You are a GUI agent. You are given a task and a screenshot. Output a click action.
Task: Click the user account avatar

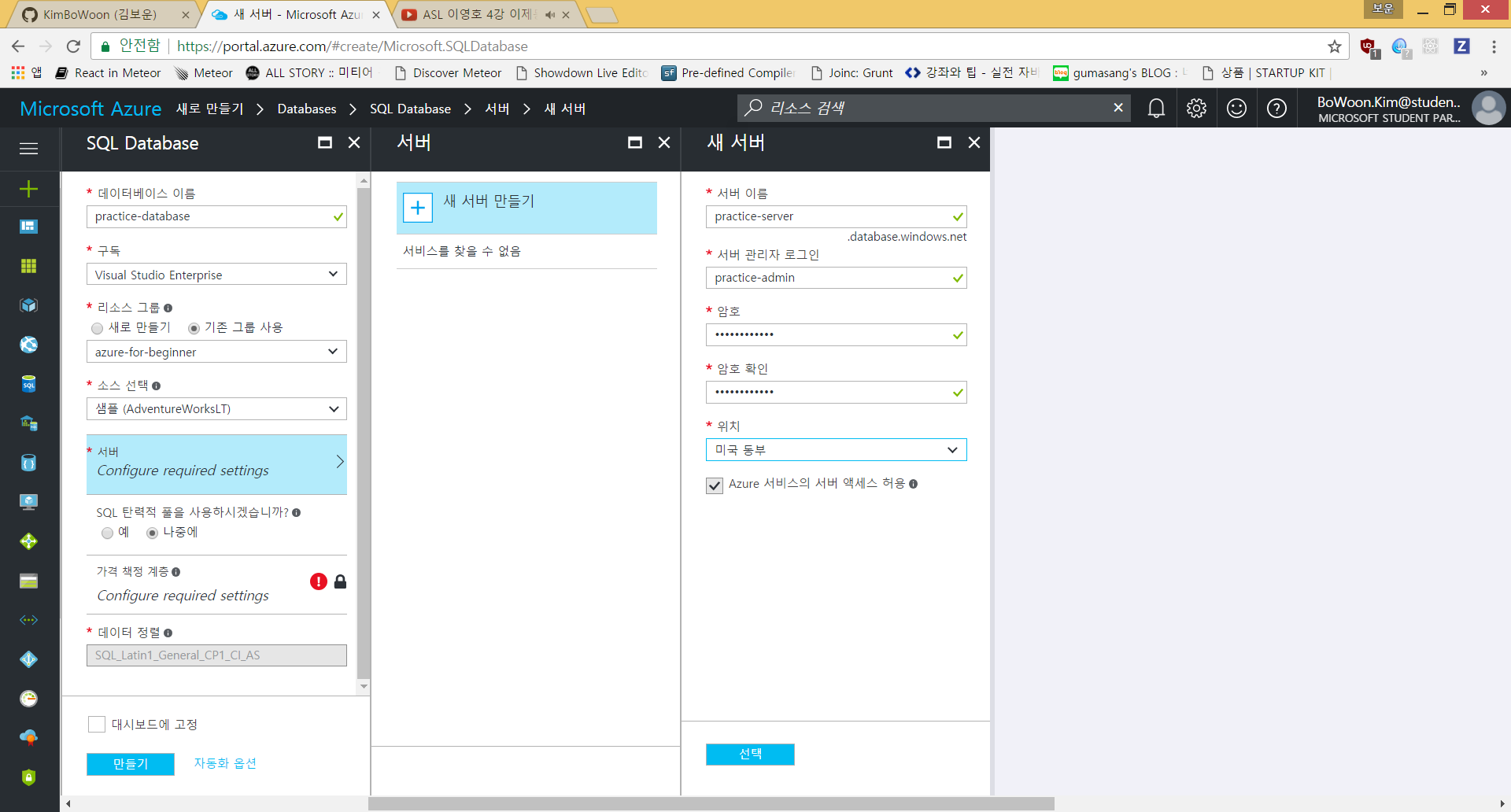pyautogui.click(x=1488, y=109)
